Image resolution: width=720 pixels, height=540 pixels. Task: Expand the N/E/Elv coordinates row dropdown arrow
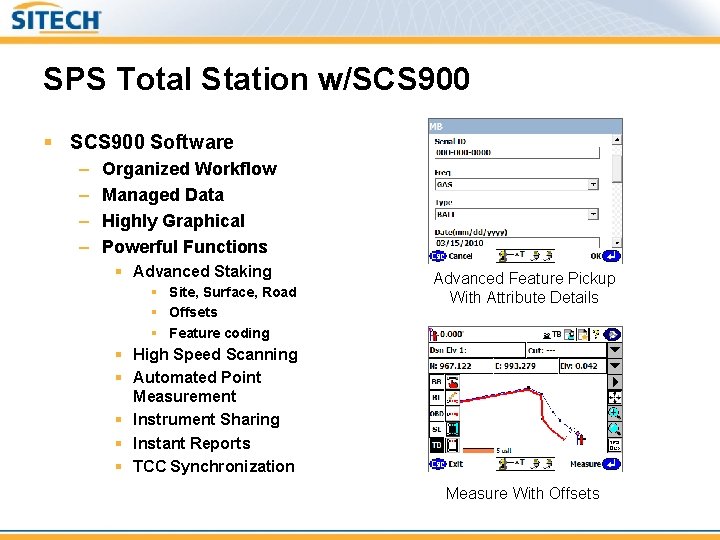[614, 366]
